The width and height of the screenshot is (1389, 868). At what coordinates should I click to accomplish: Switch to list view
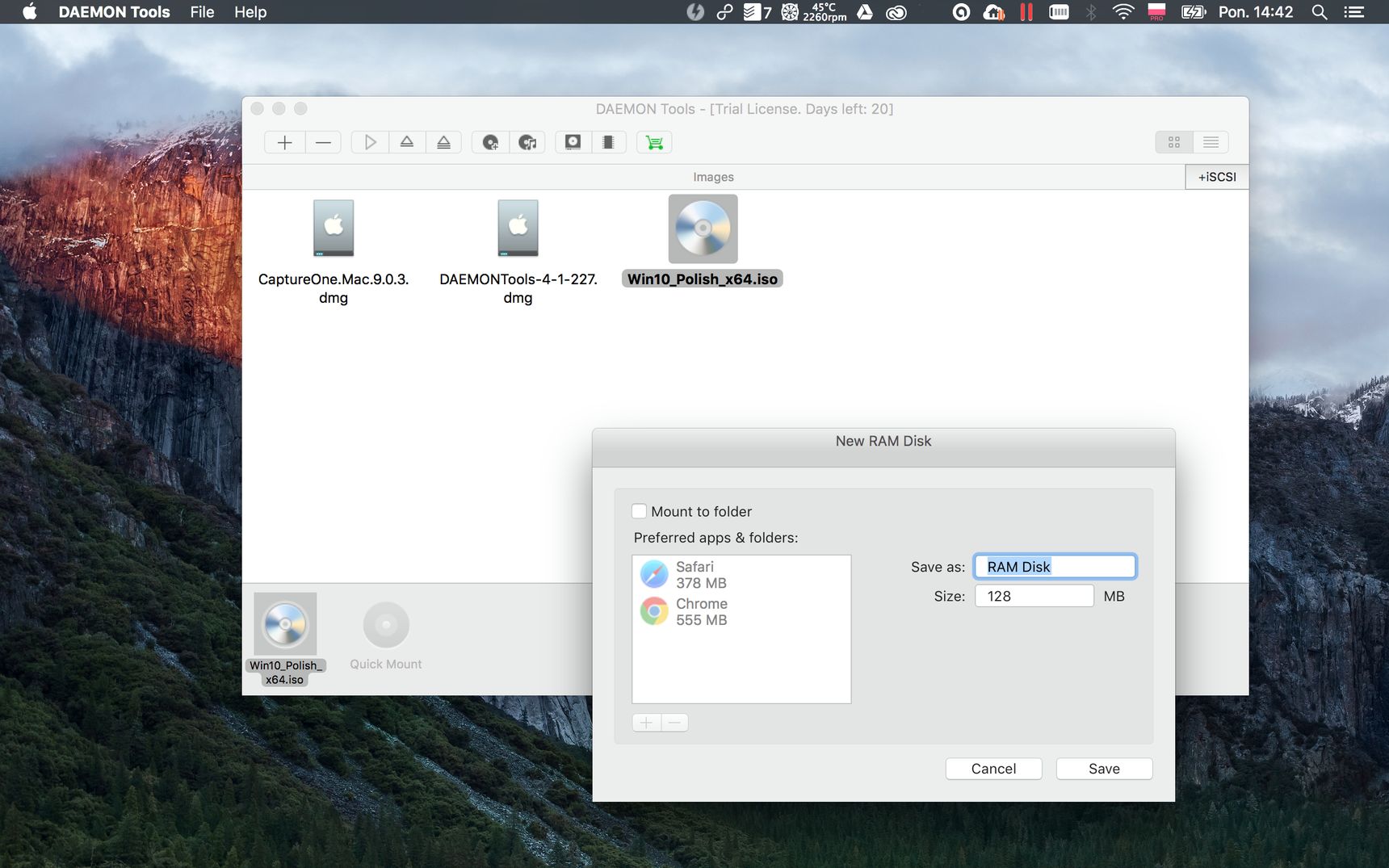click(x=1211, y=142)
